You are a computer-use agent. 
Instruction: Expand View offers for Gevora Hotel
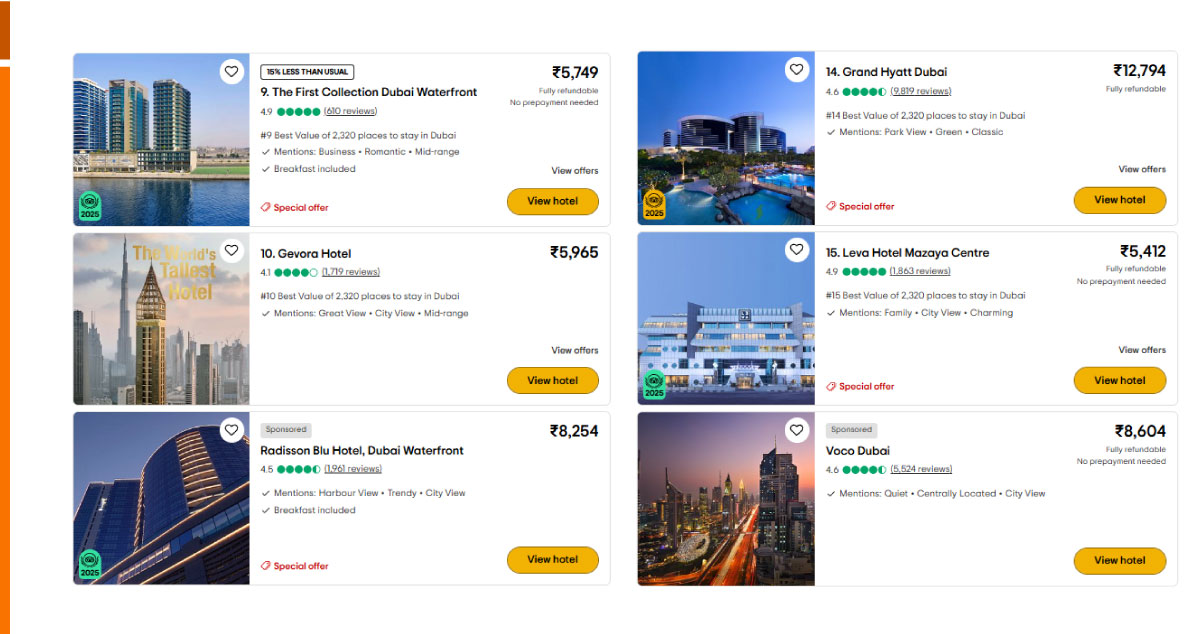tap(574, 350)
